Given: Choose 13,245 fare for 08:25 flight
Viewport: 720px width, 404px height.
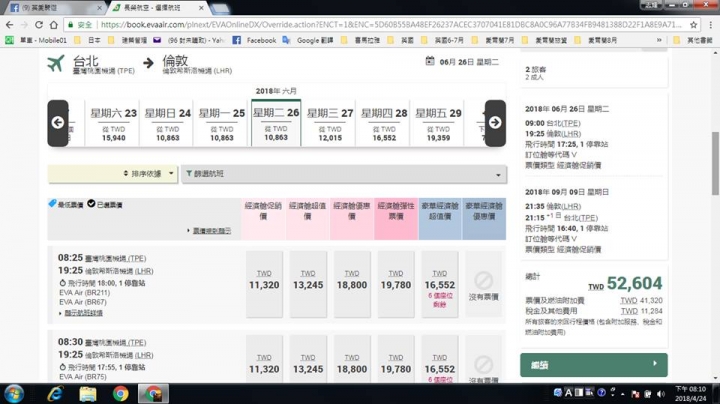Looking at the screenshot, I should tap(308, 284).
